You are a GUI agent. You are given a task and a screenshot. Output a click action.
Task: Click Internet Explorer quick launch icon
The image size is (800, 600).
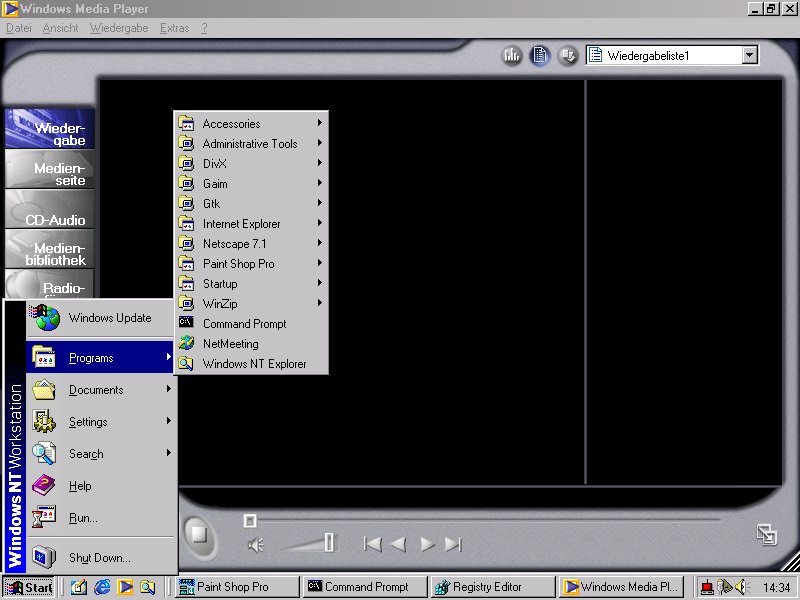[102, 587]
